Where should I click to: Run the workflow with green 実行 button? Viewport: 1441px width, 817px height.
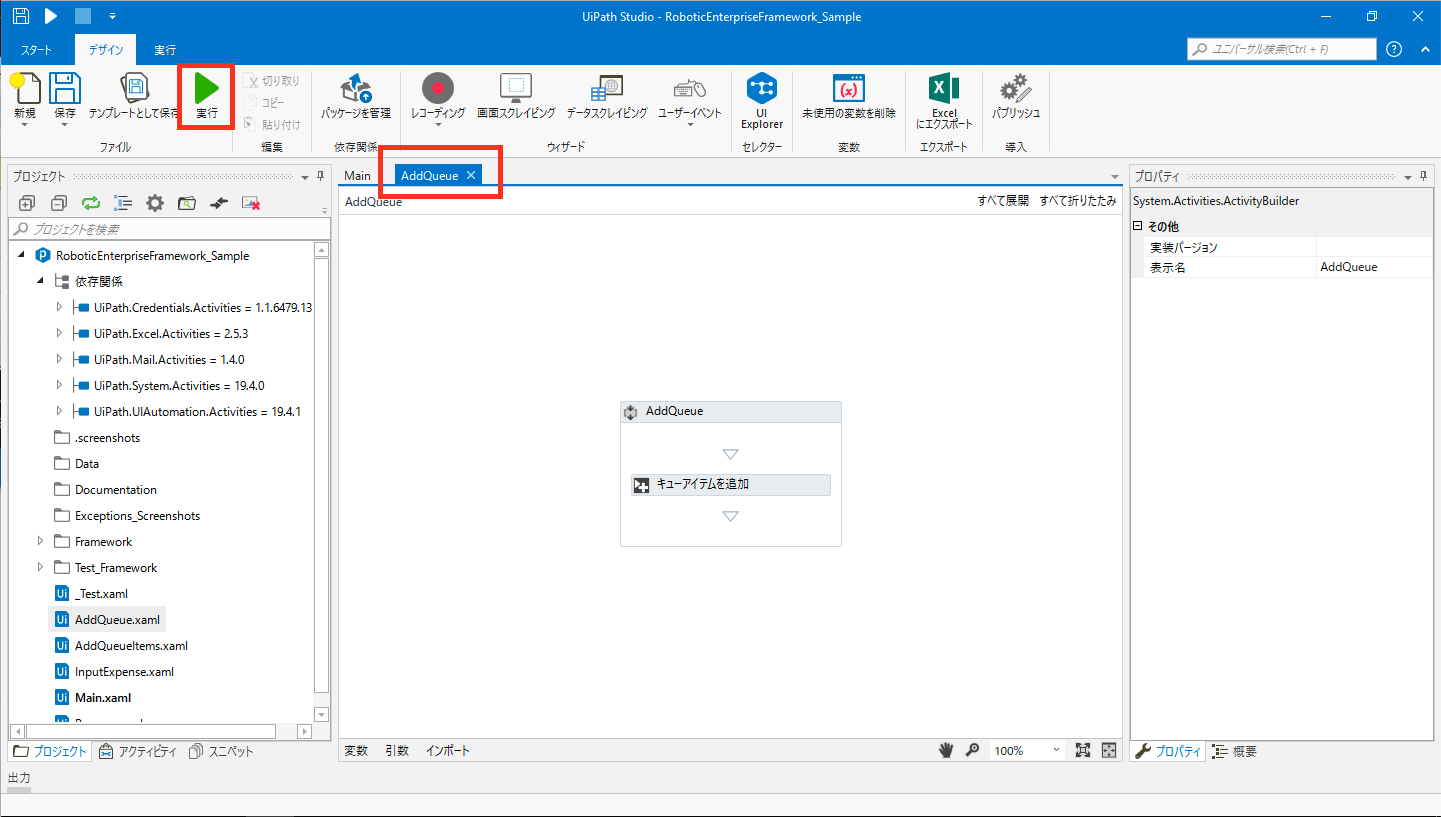[x=206, y=96]
